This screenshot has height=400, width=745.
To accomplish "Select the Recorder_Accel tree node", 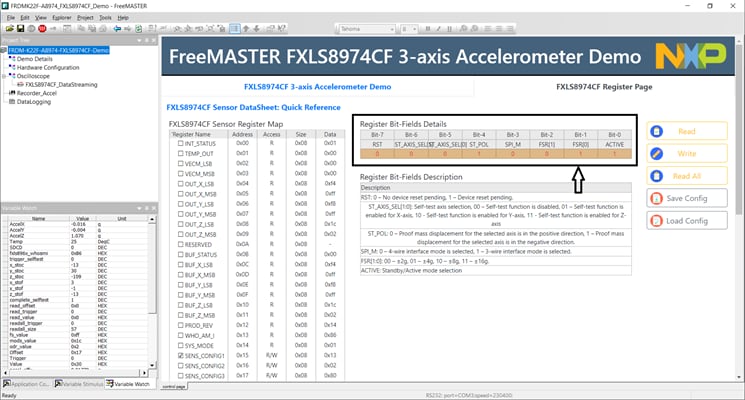I will [x=39, y=93].
